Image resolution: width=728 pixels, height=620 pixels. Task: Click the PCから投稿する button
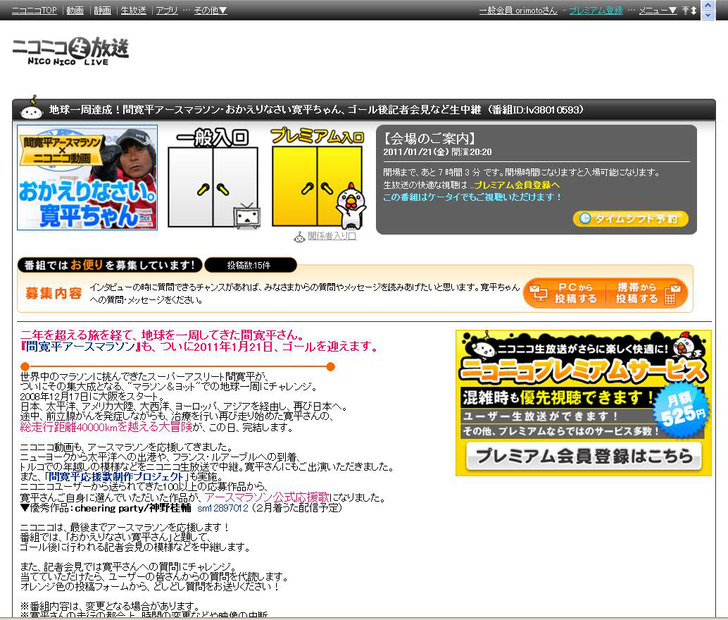[565, 293]
